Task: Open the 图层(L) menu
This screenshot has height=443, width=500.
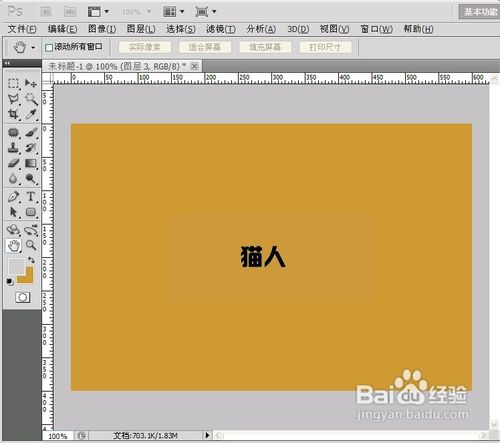Action: (x=141, y=29)
